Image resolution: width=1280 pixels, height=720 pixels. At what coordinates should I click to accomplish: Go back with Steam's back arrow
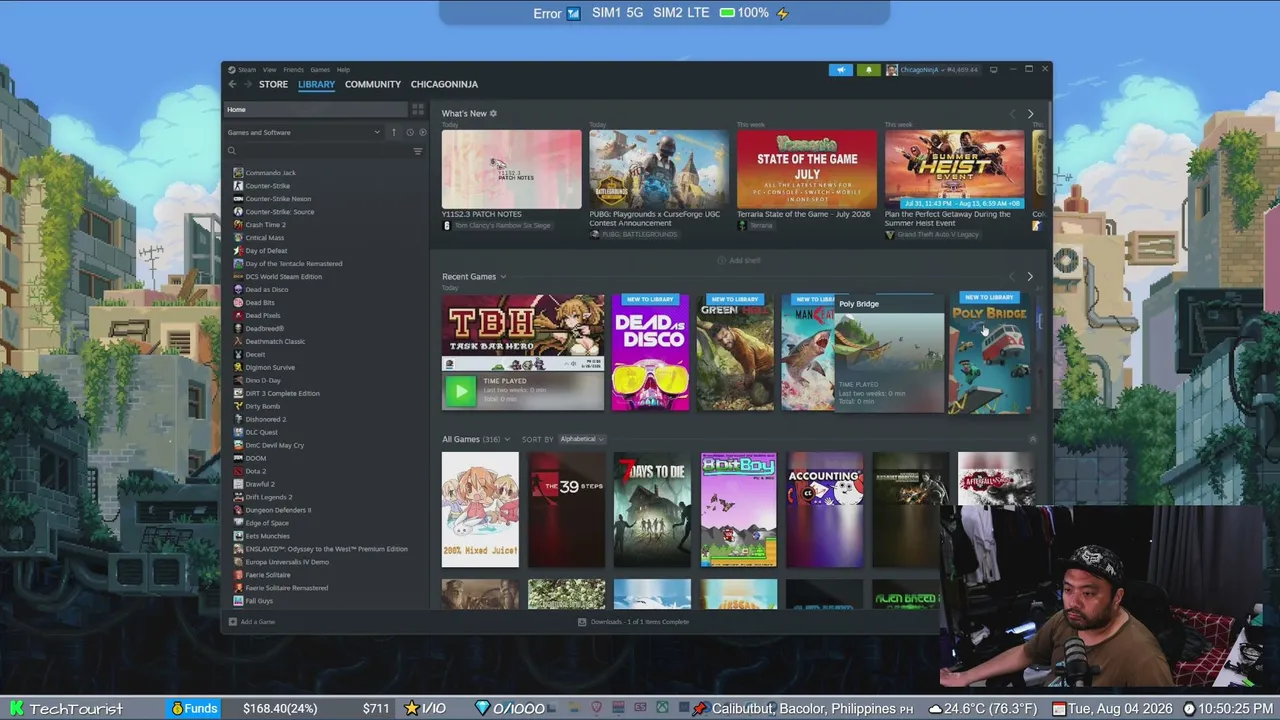pos(232,84)
